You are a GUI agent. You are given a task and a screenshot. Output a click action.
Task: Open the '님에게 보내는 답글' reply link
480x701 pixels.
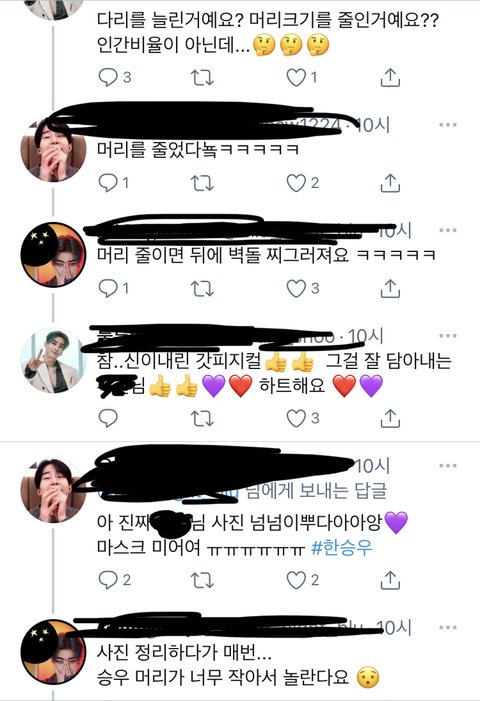pyautogui.click(x=316, y=490)
